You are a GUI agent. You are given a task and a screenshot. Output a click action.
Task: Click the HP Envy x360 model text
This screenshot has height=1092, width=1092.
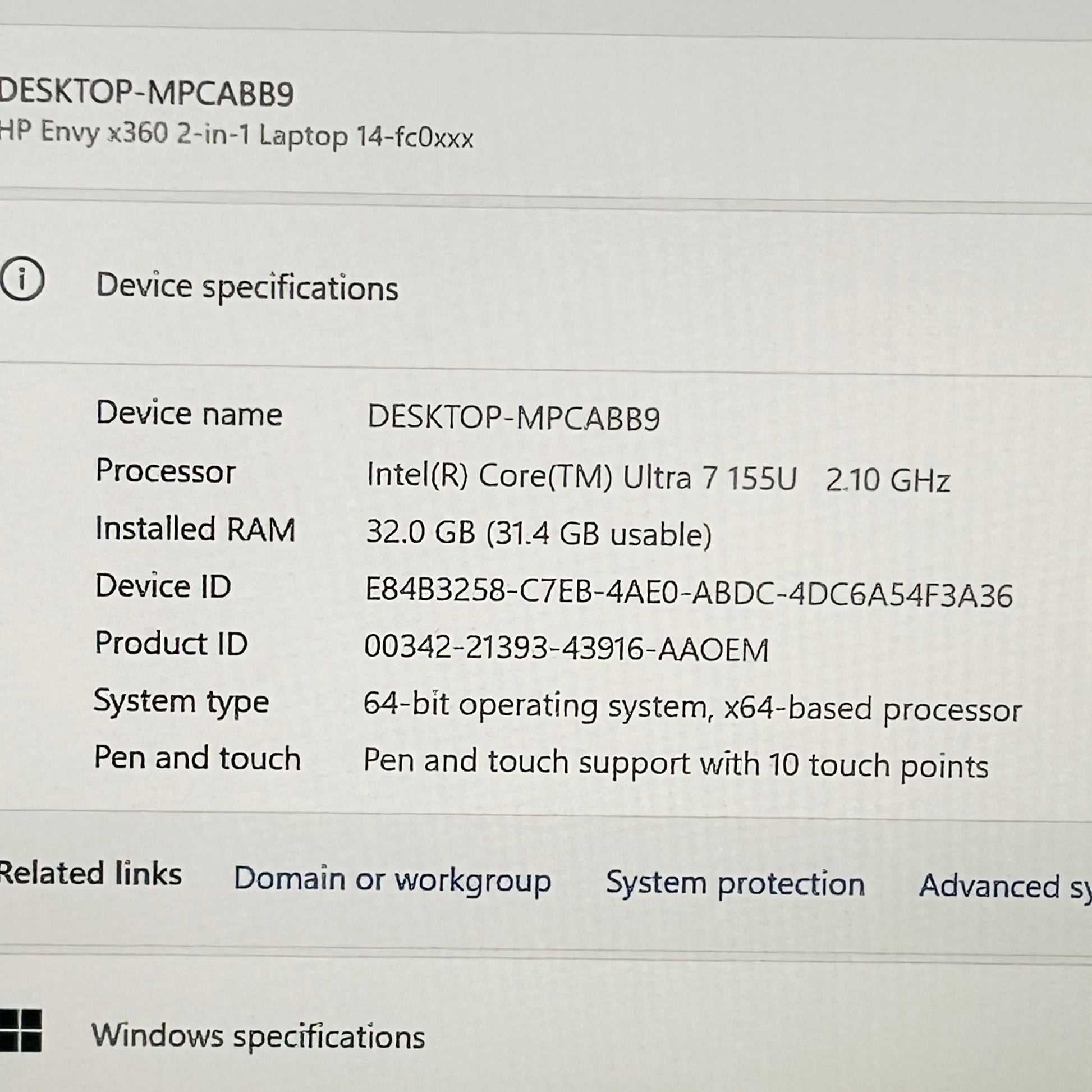pos(236,136)
